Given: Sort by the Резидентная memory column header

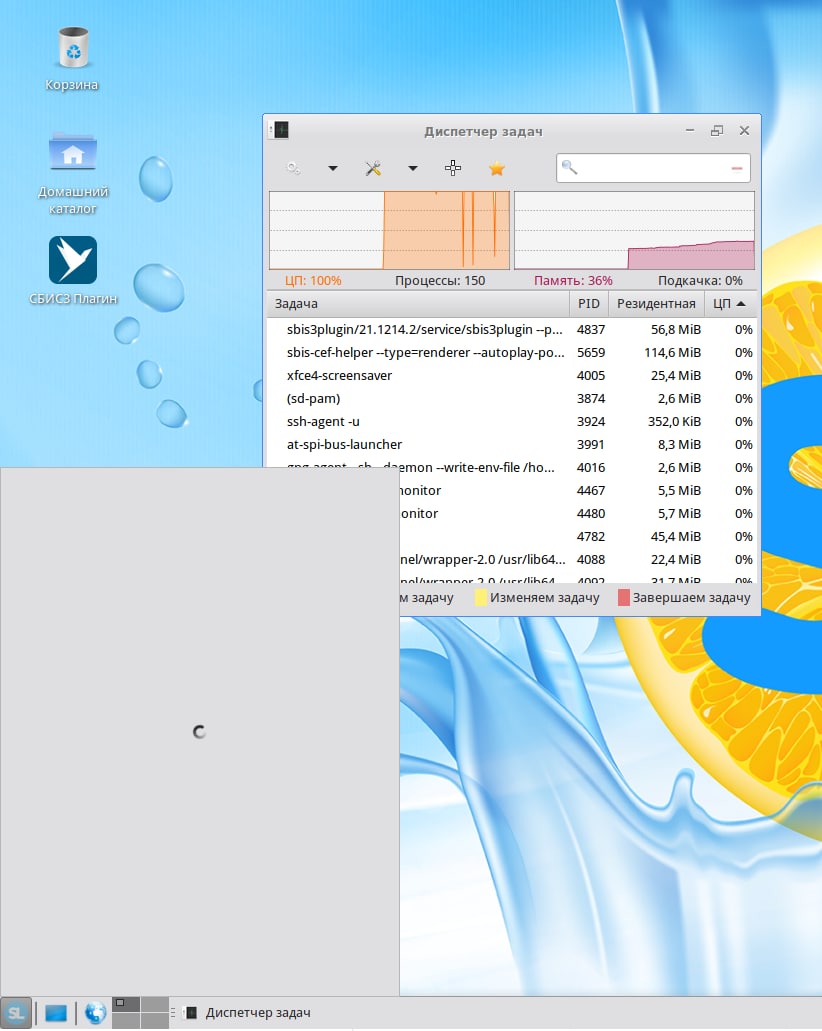Looking at the screenshot, I should click(x=656, y=304).
